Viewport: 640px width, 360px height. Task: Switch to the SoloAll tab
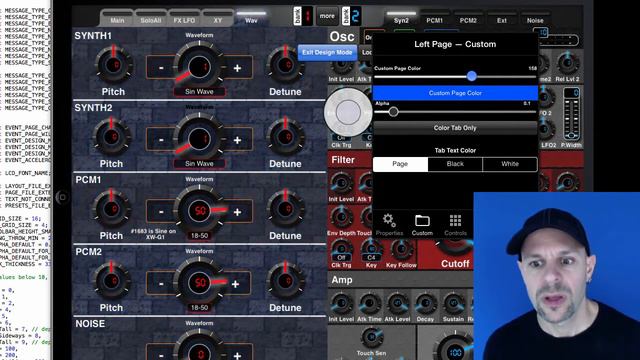coord(151,19)
